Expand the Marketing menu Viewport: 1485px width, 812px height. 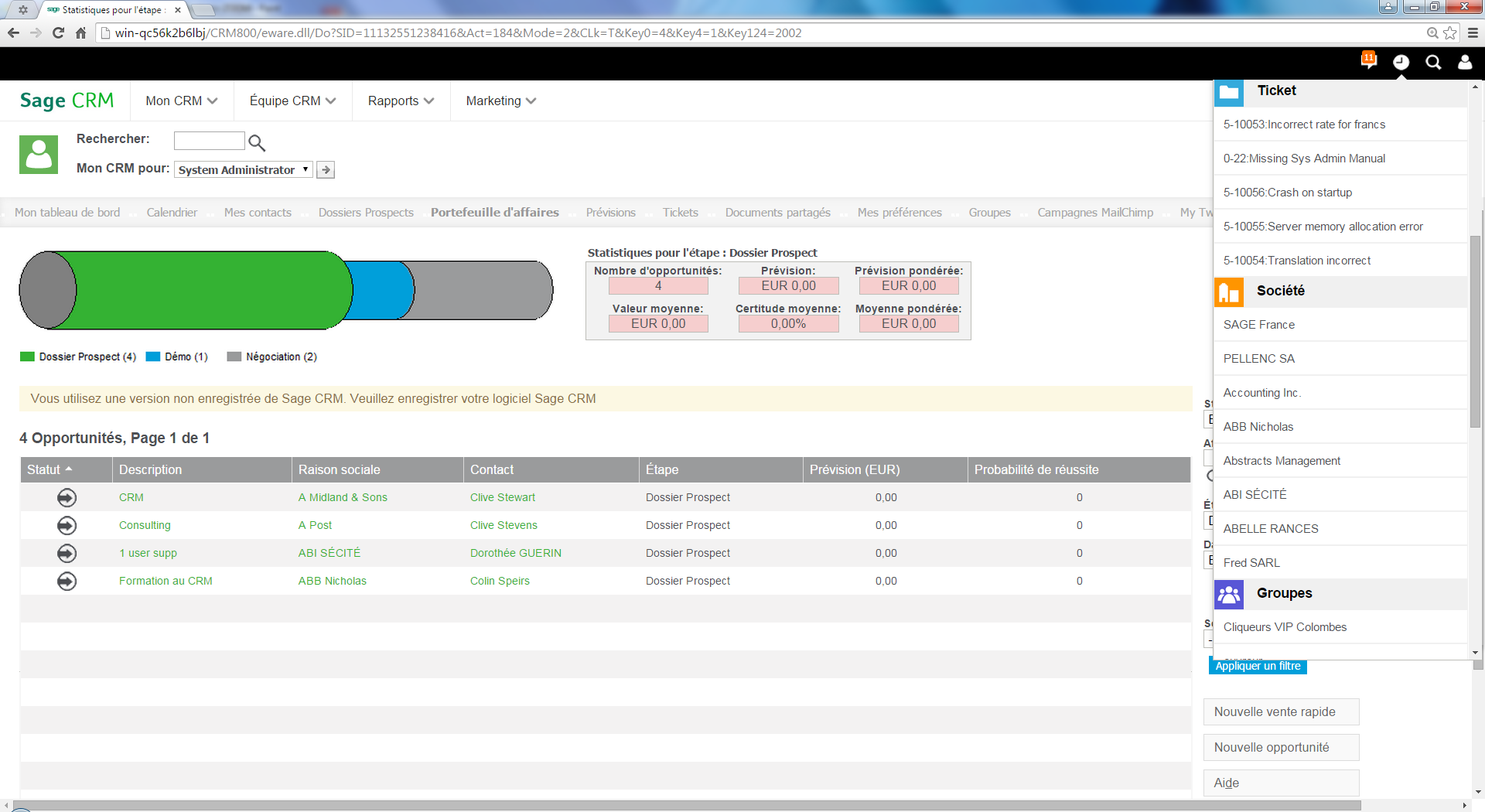click(x=500, y=101)
